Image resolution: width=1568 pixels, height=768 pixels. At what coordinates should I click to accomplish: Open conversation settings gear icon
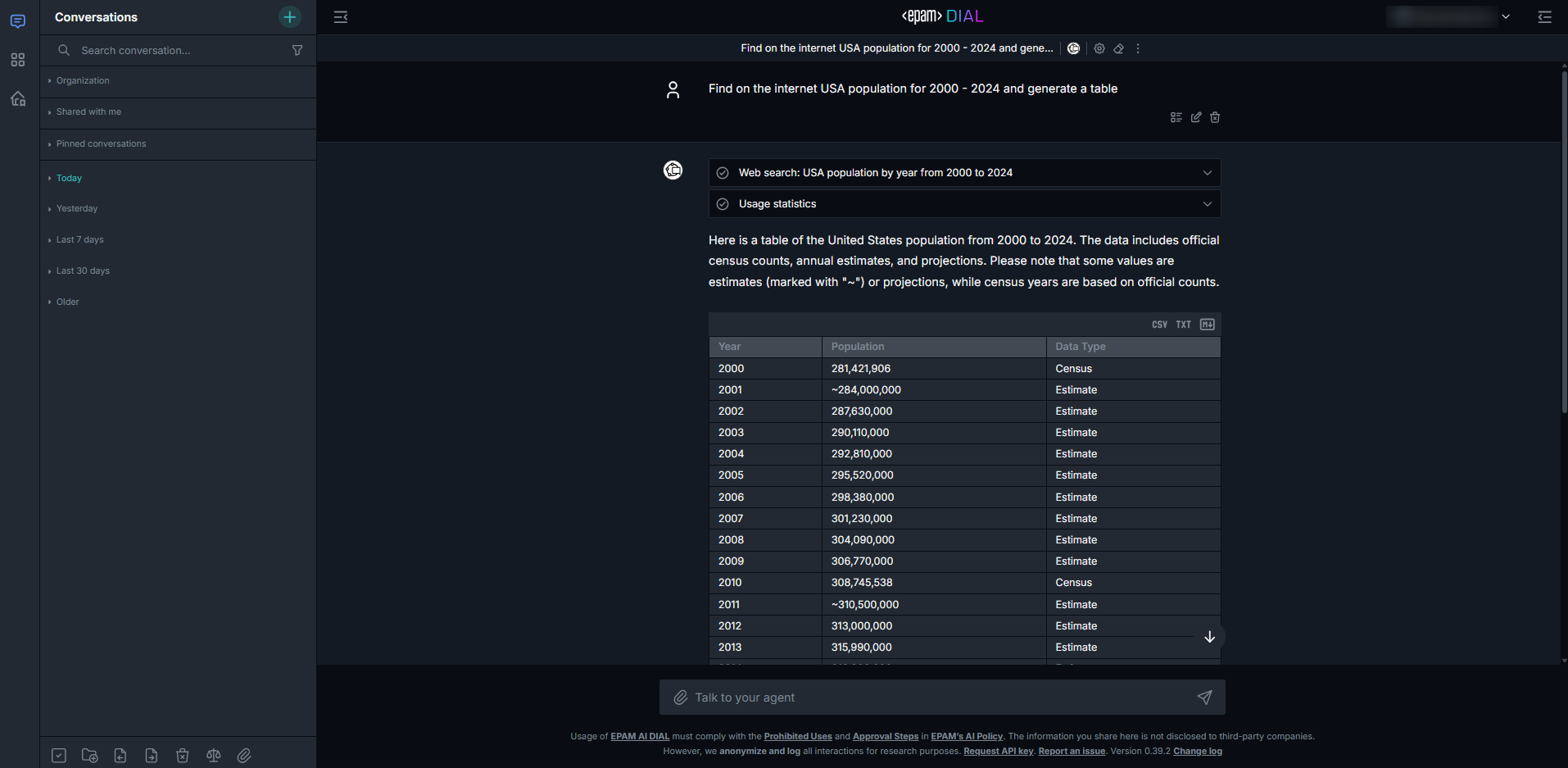[1099, 49]
